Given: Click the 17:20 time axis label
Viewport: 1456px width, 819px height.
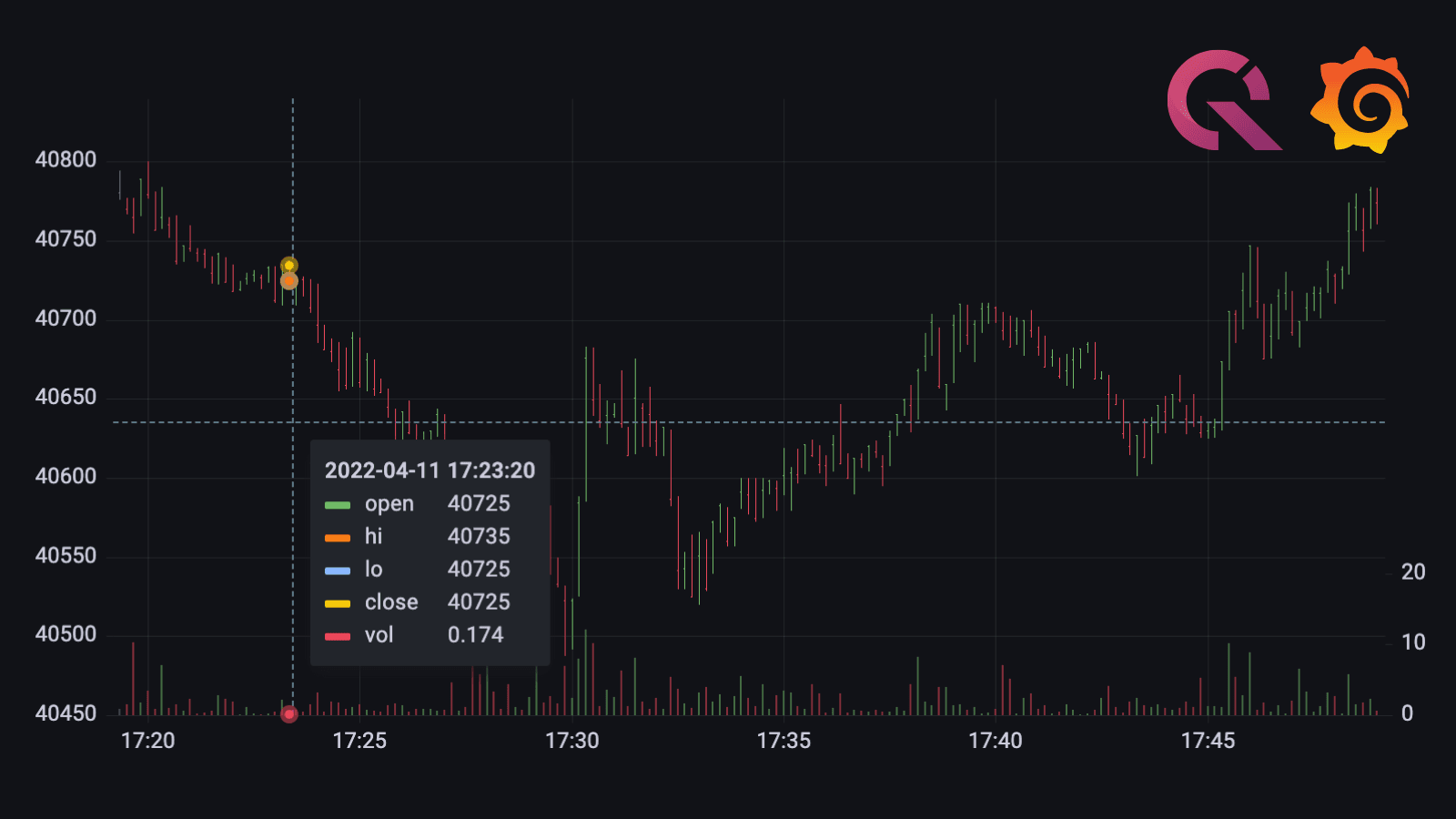Looking at the screenshot, I should pos(147,741).
